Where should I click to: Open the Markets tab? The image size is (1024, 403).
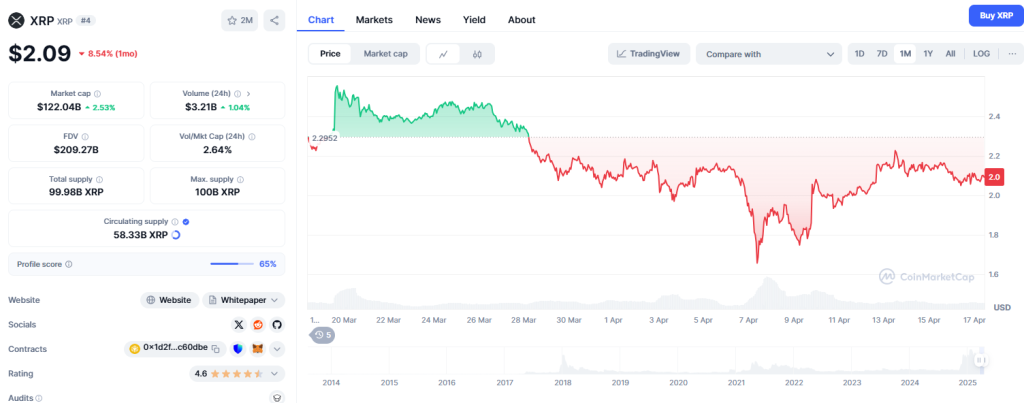point(374,20)
